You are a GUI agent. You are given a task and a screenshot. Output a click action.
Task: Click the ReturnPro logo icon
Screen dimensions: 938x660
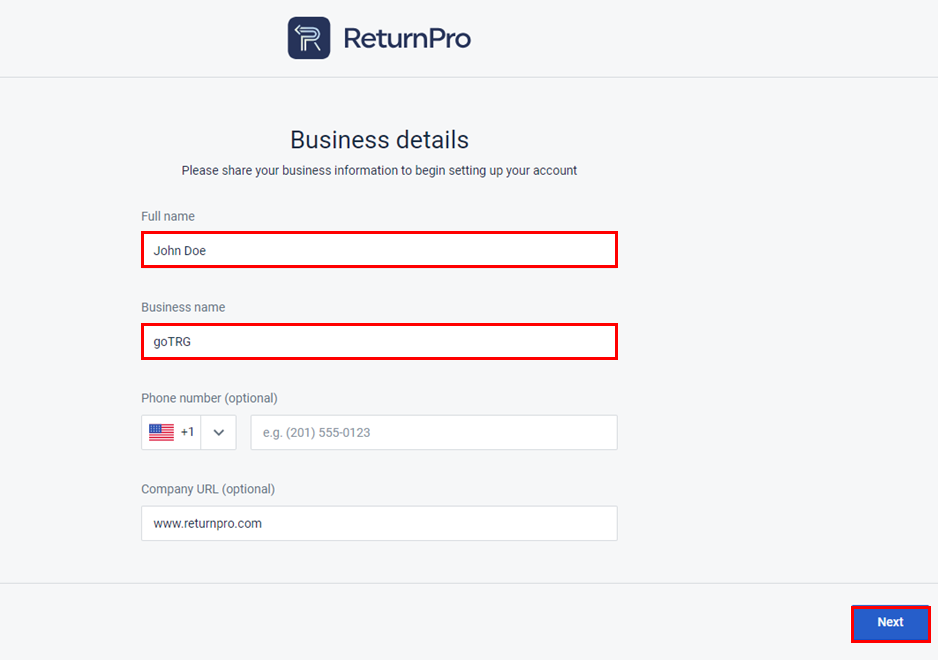click(309, 38)
